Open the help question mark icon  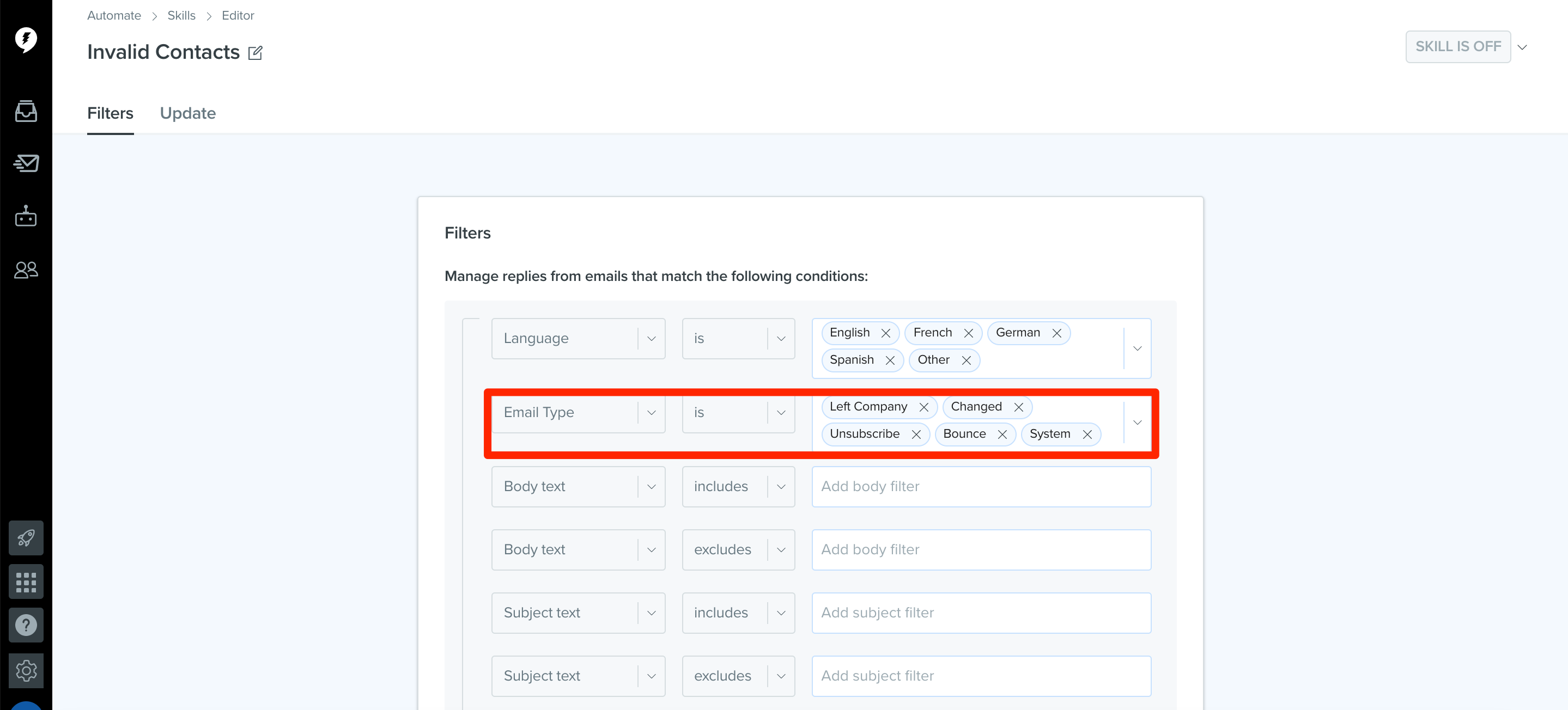tap(26, 626)
